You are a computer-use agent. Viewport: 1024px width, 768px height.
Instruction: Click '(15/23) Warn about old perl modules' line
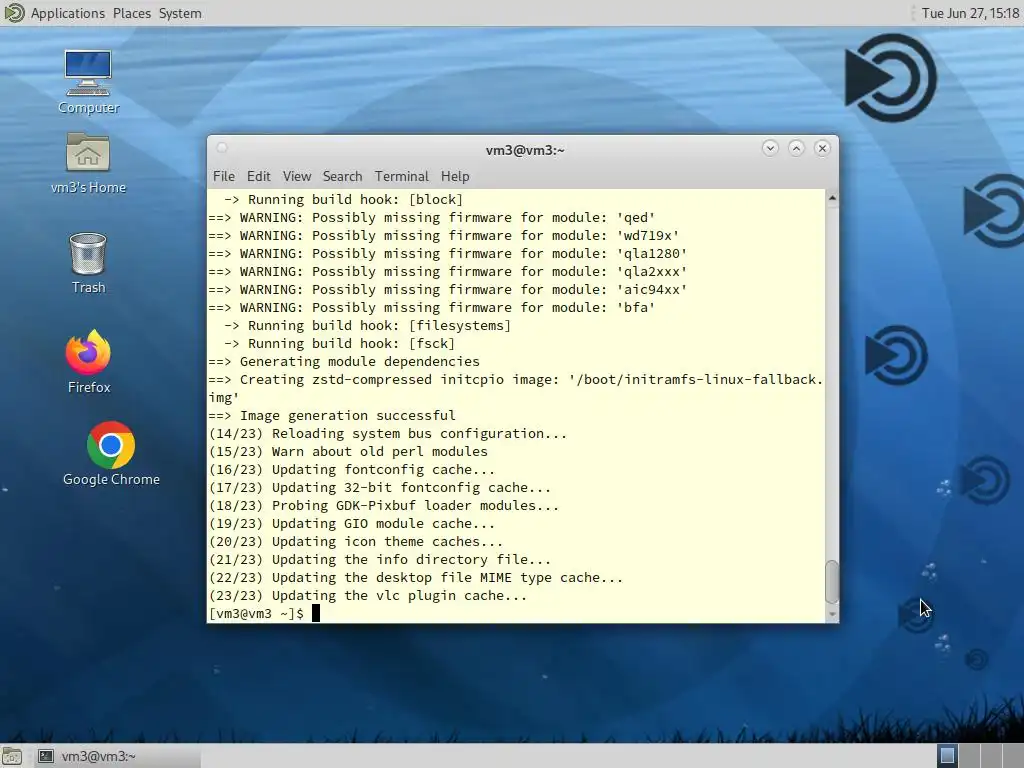point(348,451)
